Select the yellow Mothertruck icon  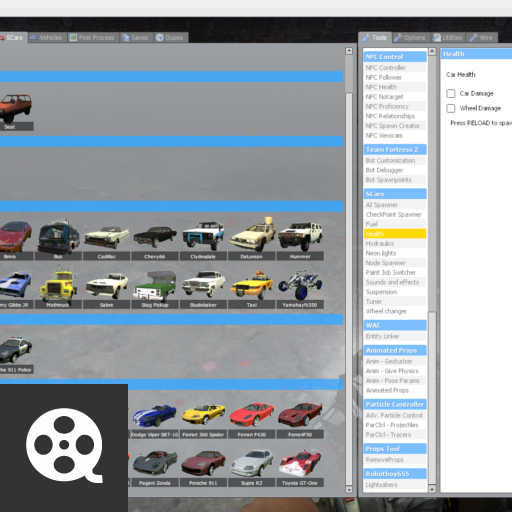click(58, 287)
